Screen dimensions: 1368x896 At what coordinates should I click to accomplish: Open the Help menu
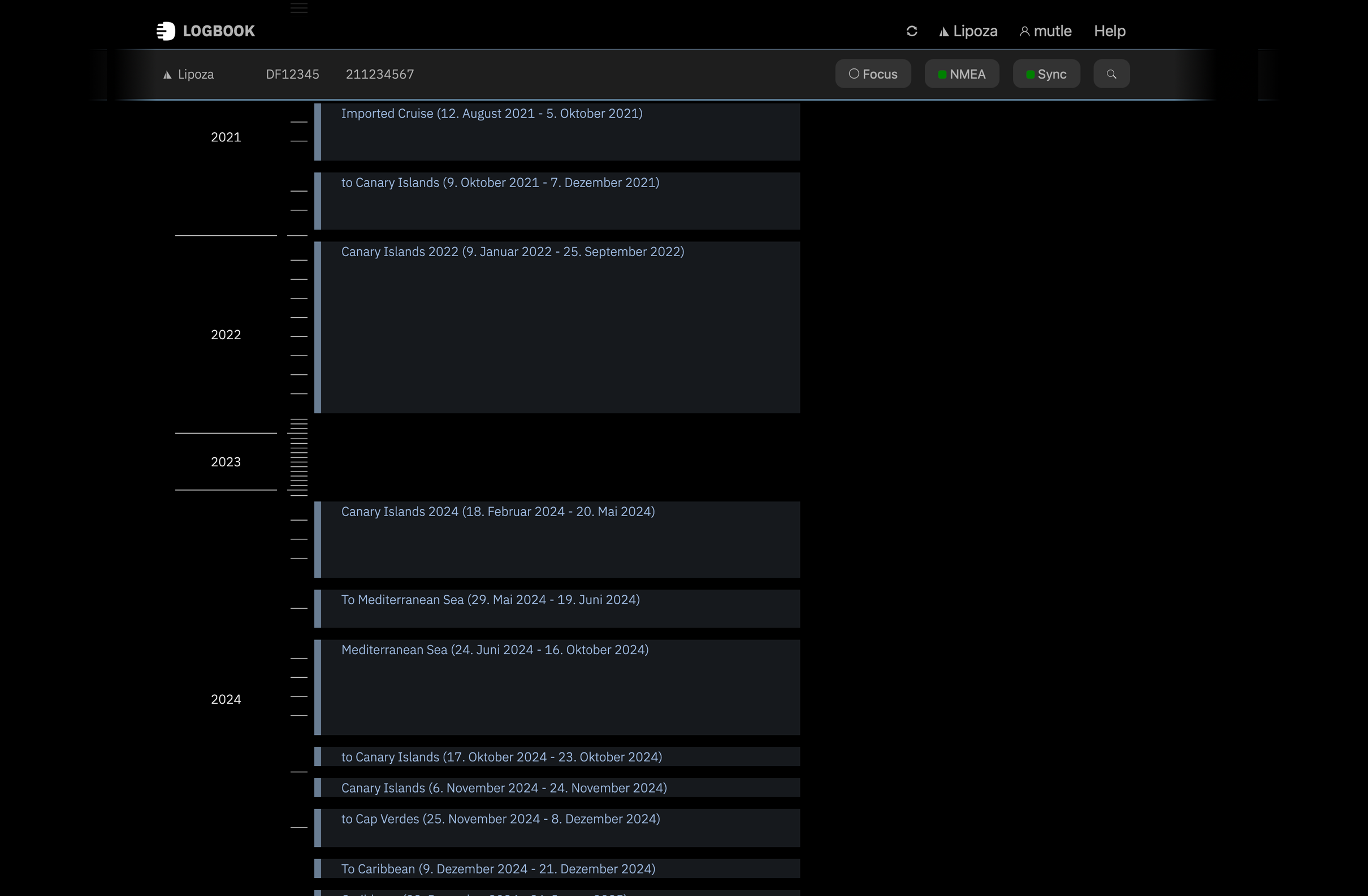tap(1109, 31)
